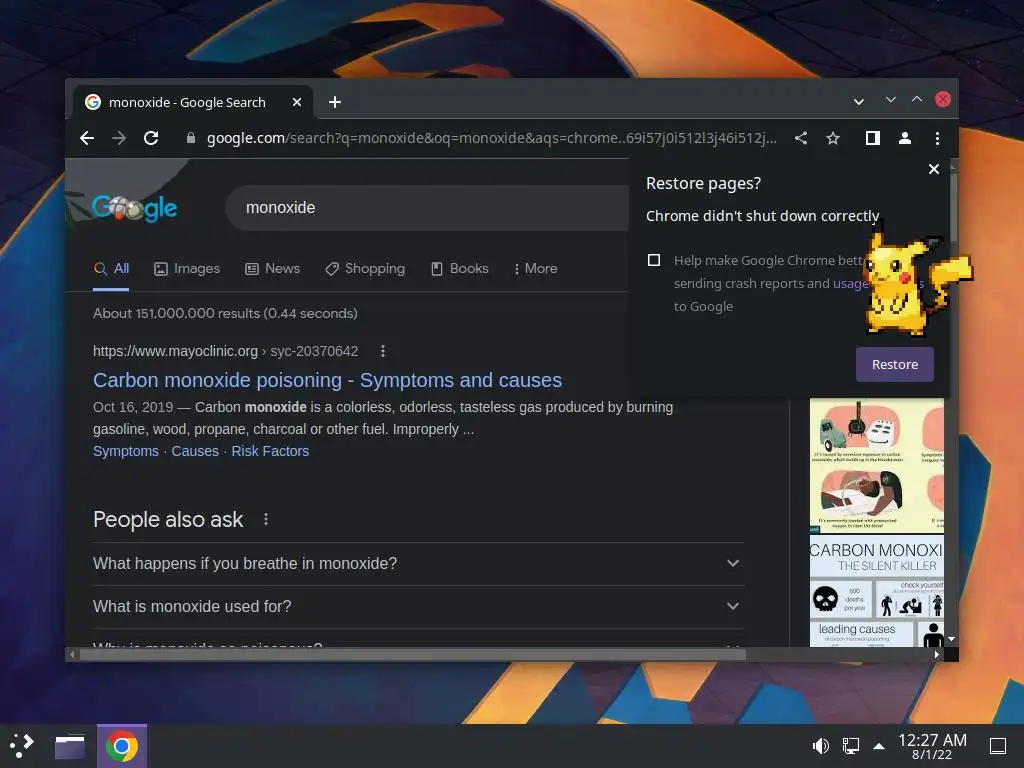Click the Restore button
1024x768 pixels.
click(x=895, y=364)
